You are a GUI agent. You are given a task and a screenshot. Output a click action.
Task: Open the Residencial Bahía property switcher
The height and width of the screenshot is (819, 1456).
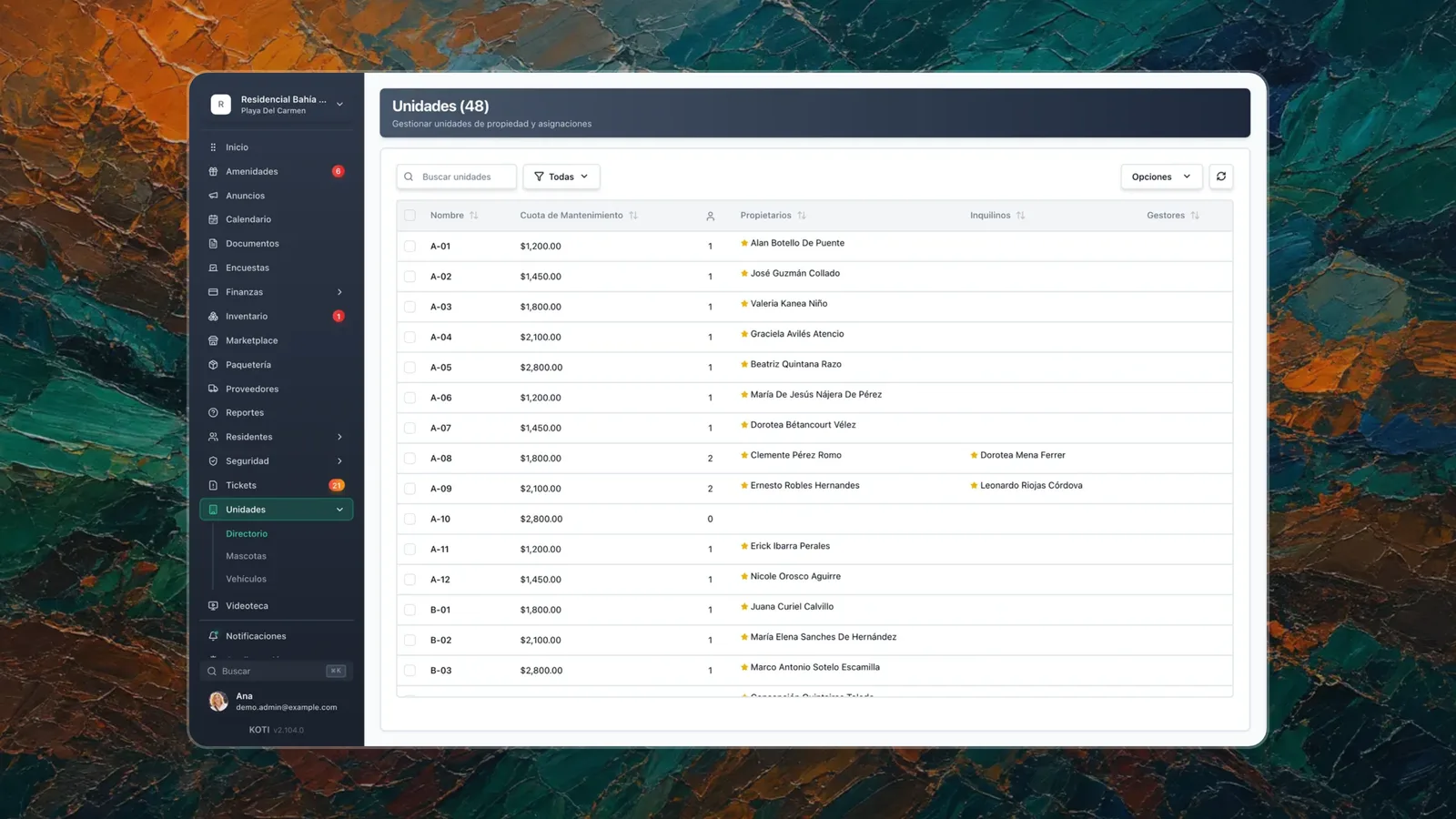[277, 105]
